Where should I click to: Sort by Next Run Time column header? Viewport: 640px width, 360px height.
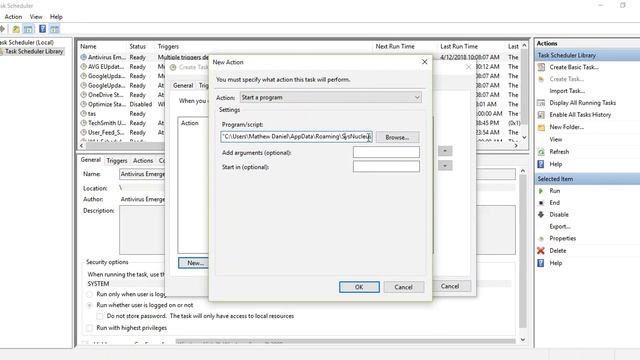pyautogui.click(x=395, y=47)
